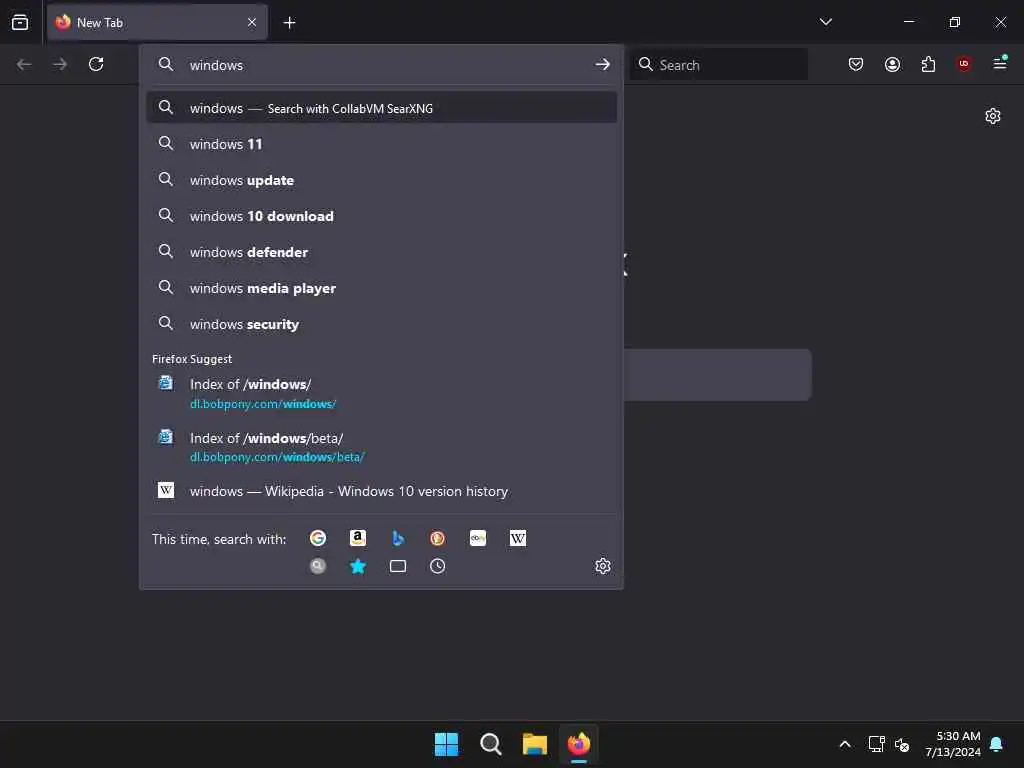This screenshot has height=768, width=1024.
Task: Search this time with Amazon
Action: click(x=357, y=538)
